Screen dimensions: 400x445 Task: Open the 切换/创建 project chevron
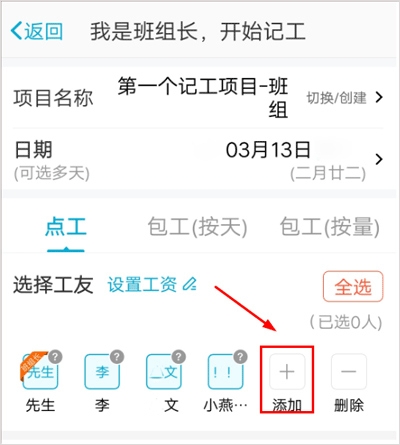(379, 97)
